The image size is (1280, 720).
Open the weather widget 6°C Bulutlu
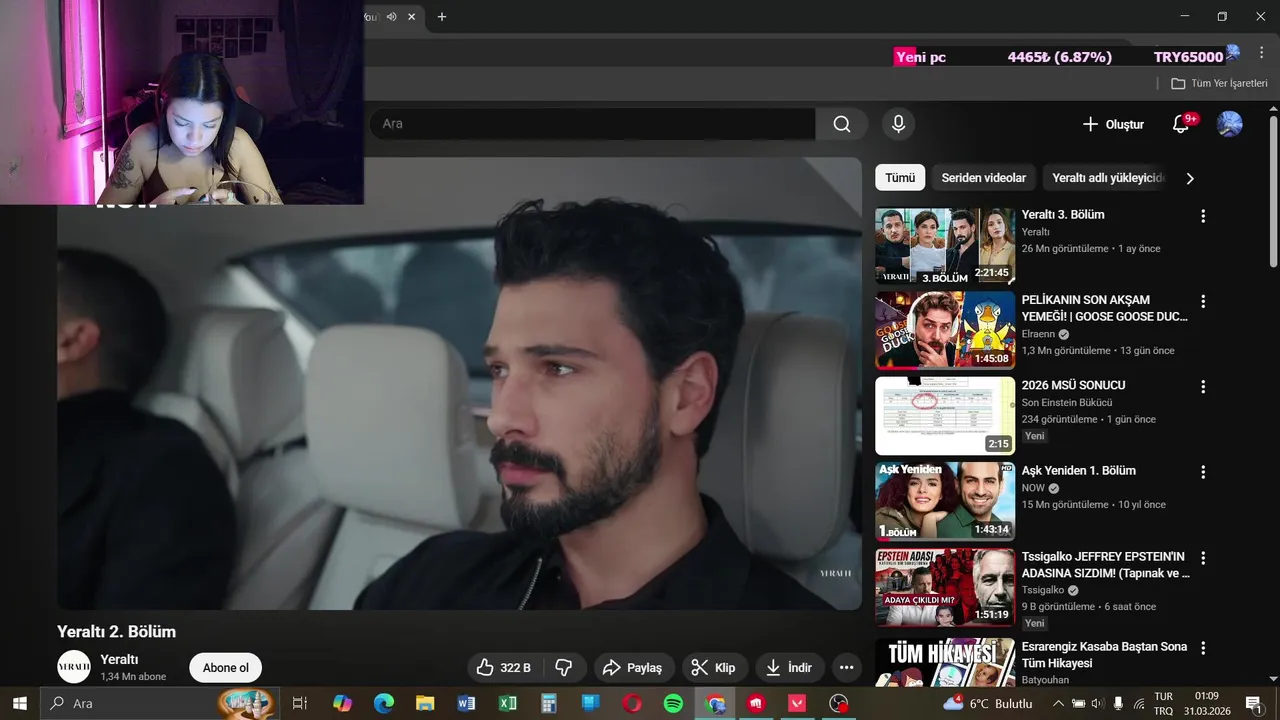[x=988, y=703]
